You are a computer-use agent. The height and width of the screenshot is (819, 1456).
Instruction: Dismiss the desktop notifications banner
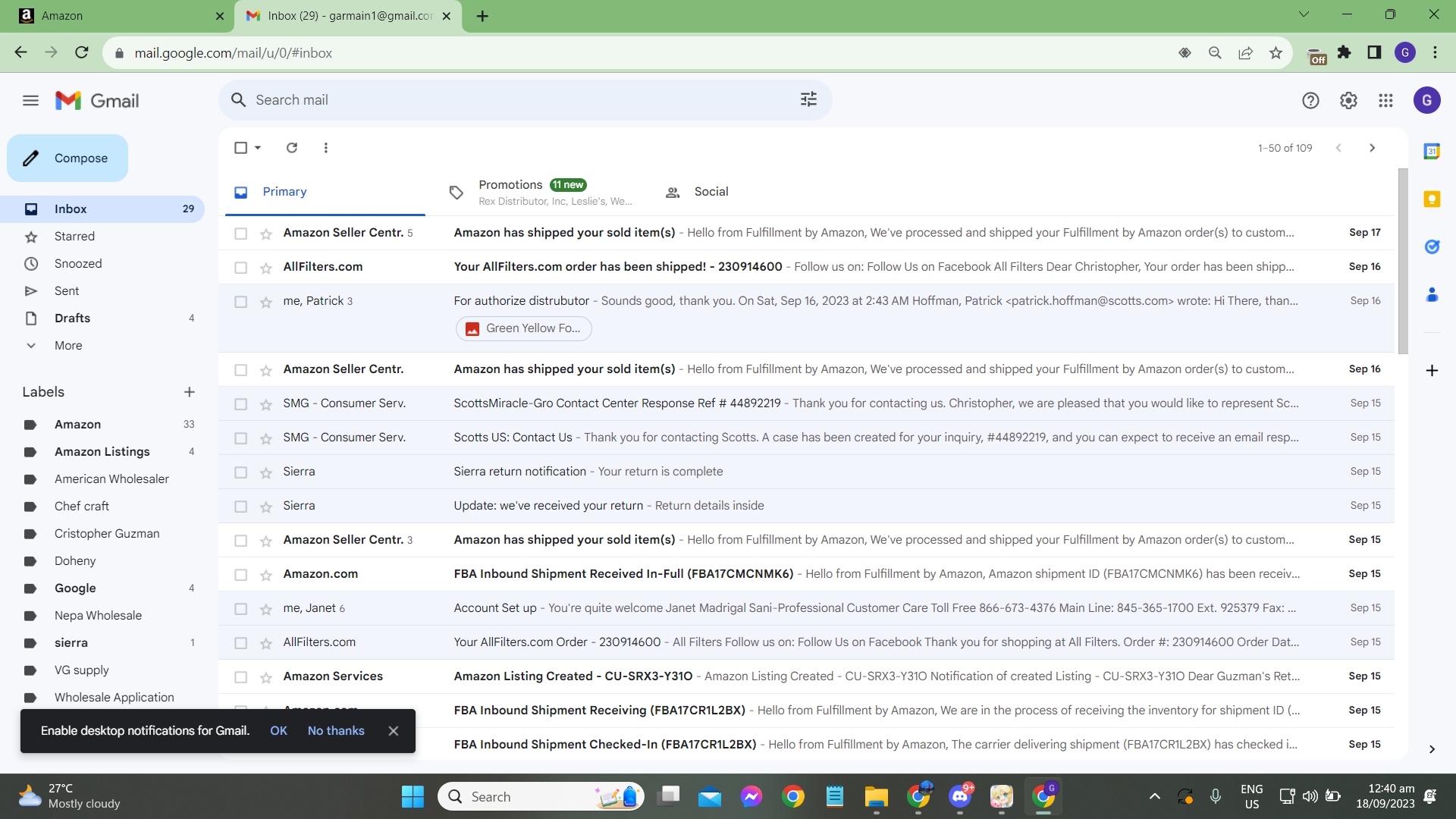pyautogui.click(x=393, y=731)
